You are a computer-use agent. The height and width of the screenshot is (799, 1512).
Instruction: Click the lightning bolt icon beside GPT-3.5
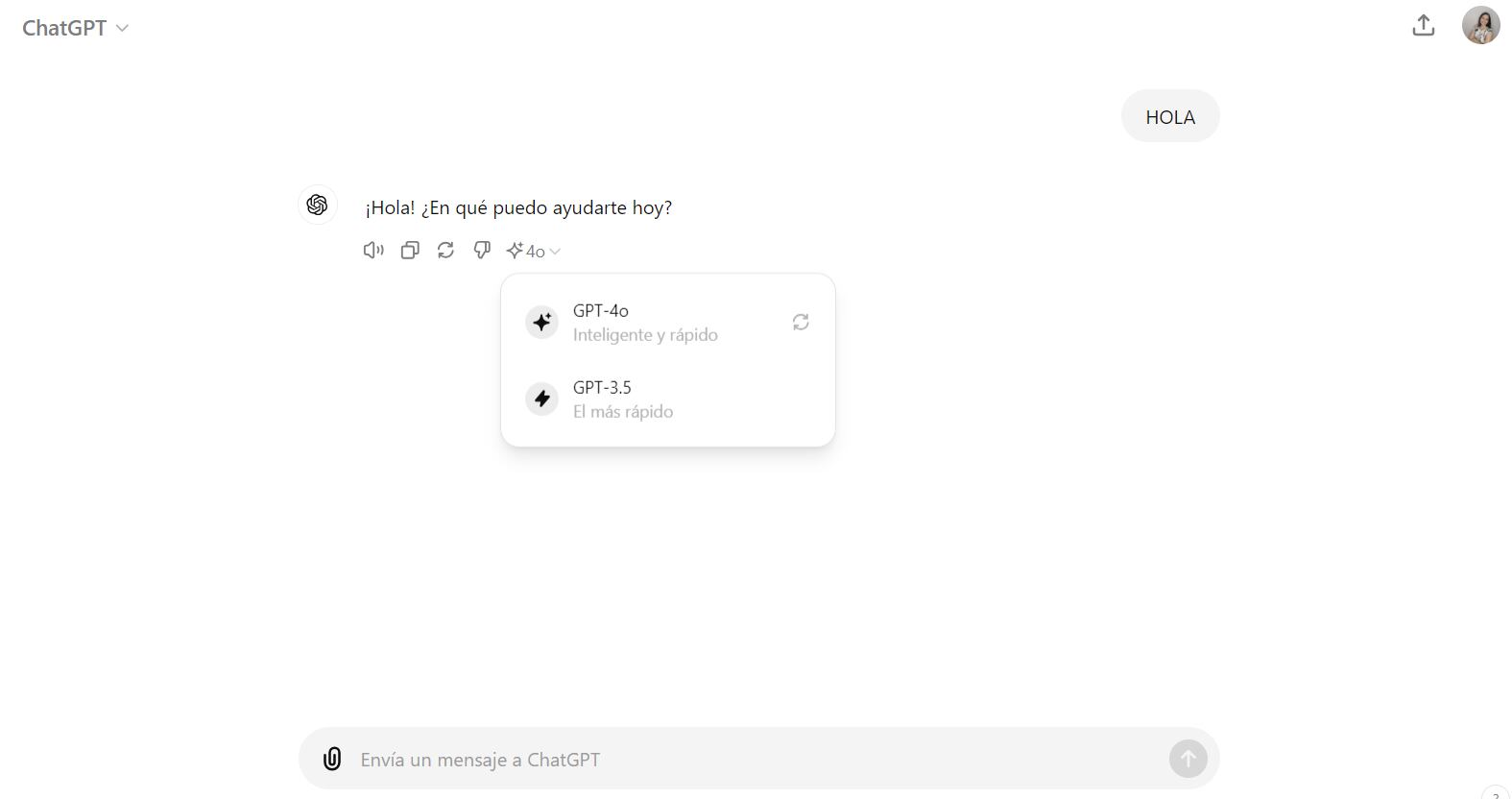(x=542, y=399)
